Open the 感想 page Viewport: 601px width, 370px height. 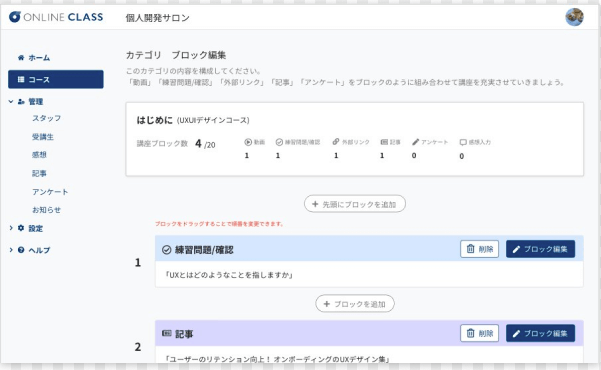click(x=39, y=155)
